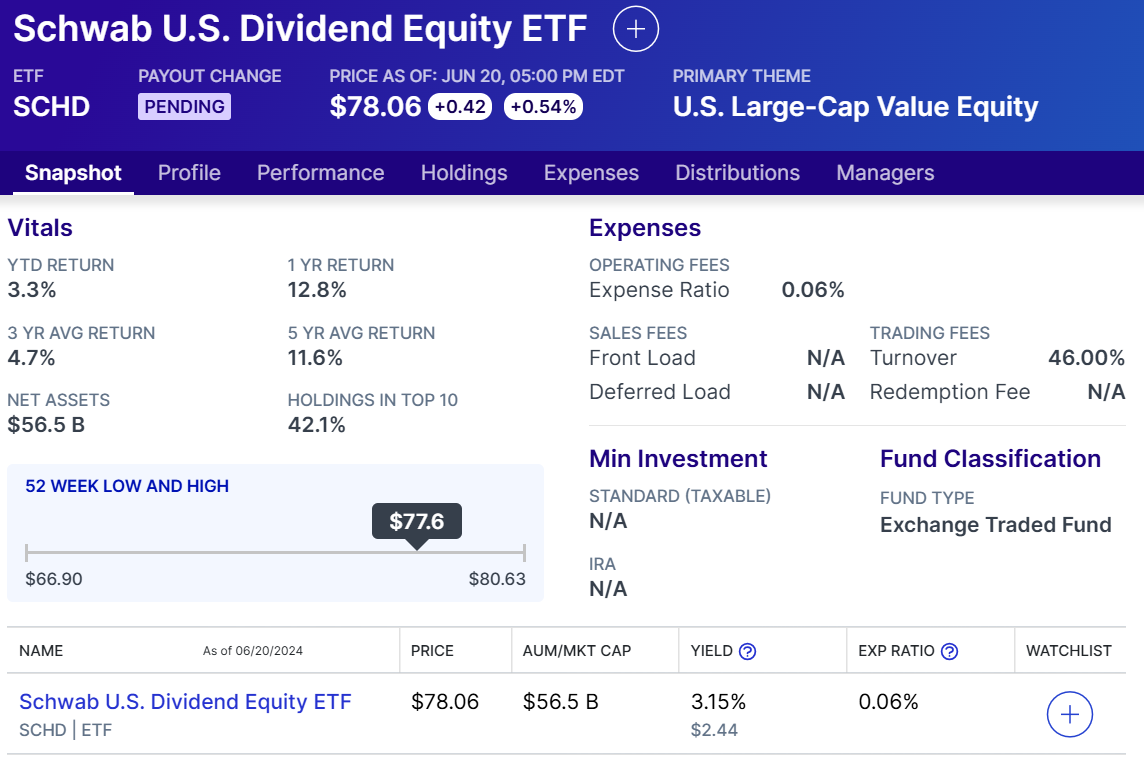The width and height of the screenshot is (1144, 768).
Task: Click the Front Load label
Action: pyautogui.click(x=642, y=358)
